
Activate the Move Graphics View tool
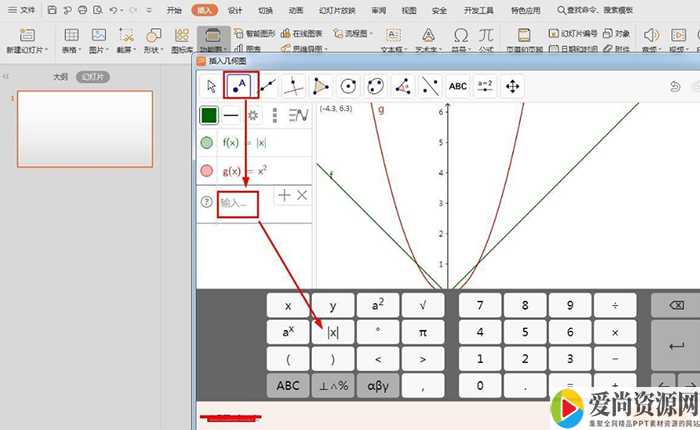point(512,86)
